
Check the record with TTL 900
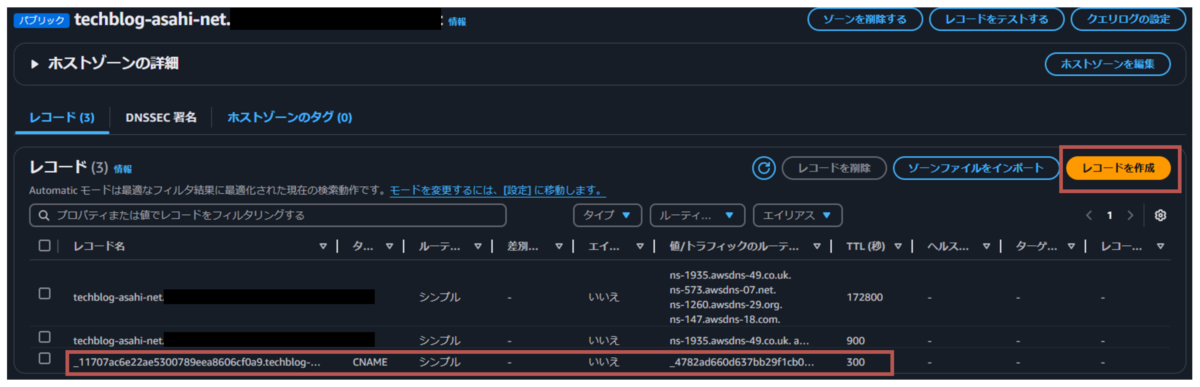tap(44, 337)
